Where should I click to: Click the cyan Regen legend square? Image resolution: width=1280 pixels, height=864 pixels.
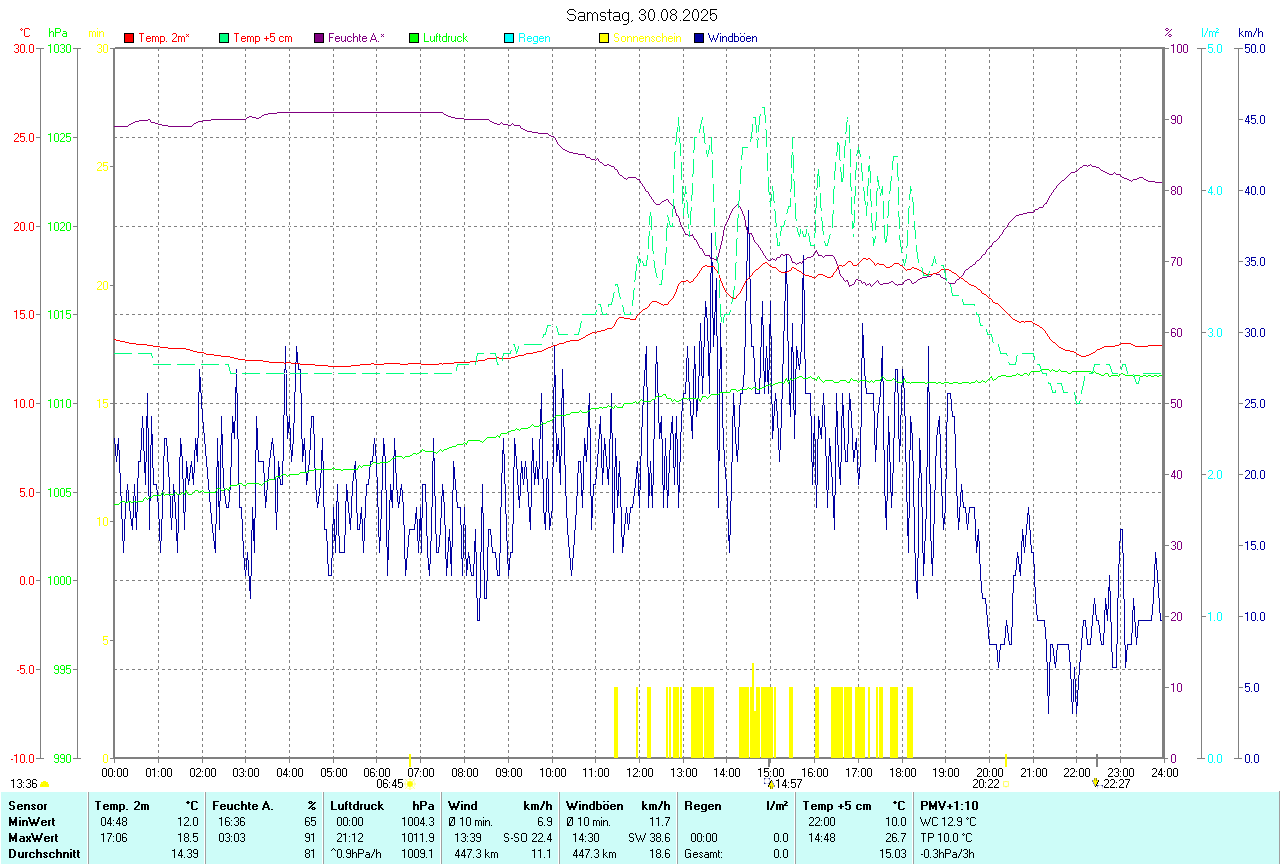[509, 38]
